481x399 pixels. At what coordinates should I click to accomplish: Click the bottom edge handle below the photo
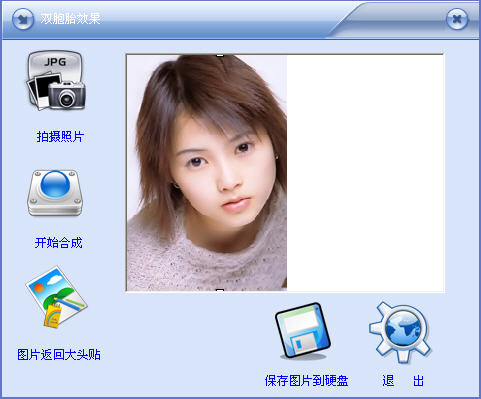click(220, 290)
